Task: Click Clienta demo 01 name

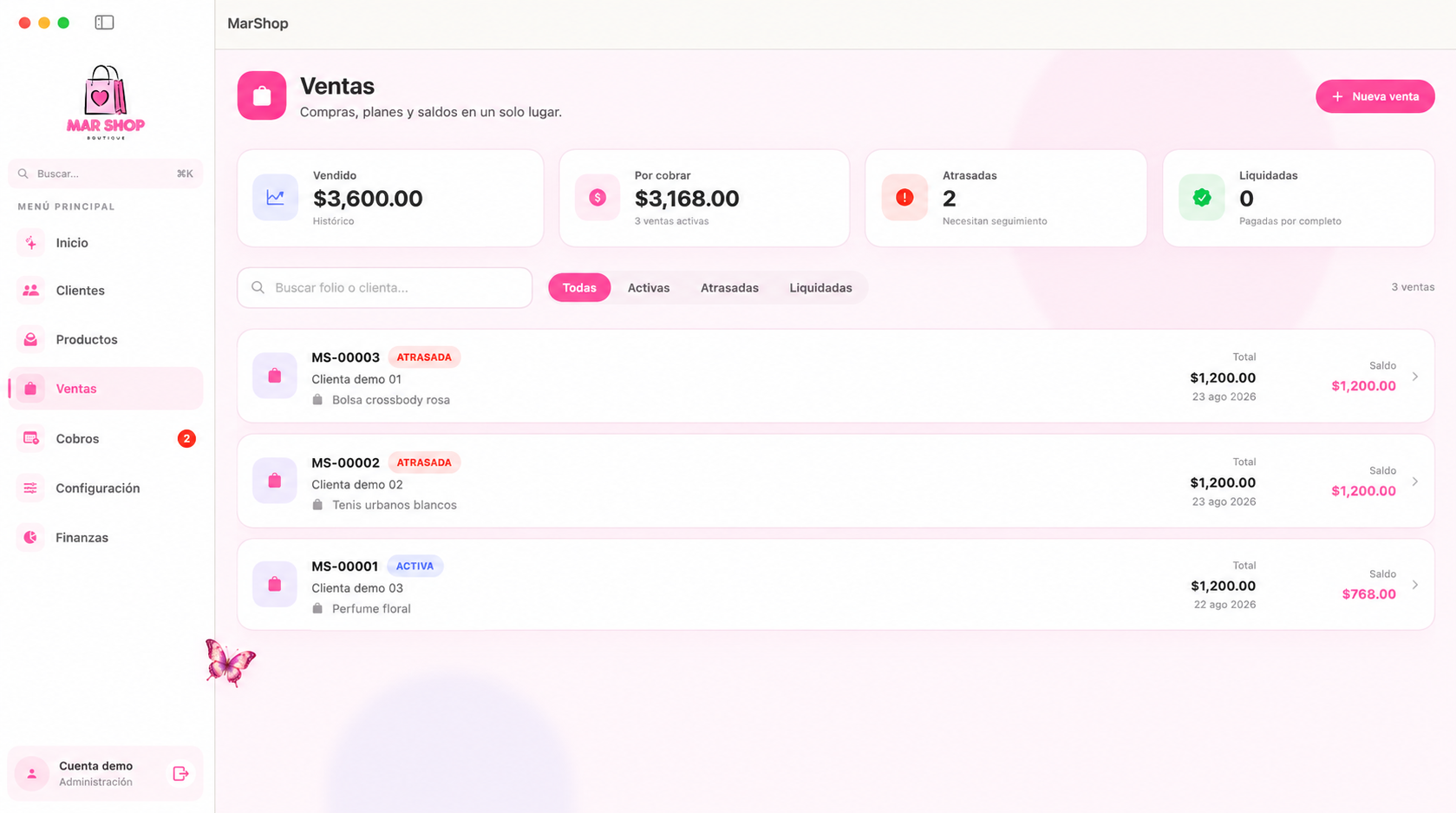Action: point(356,379)
